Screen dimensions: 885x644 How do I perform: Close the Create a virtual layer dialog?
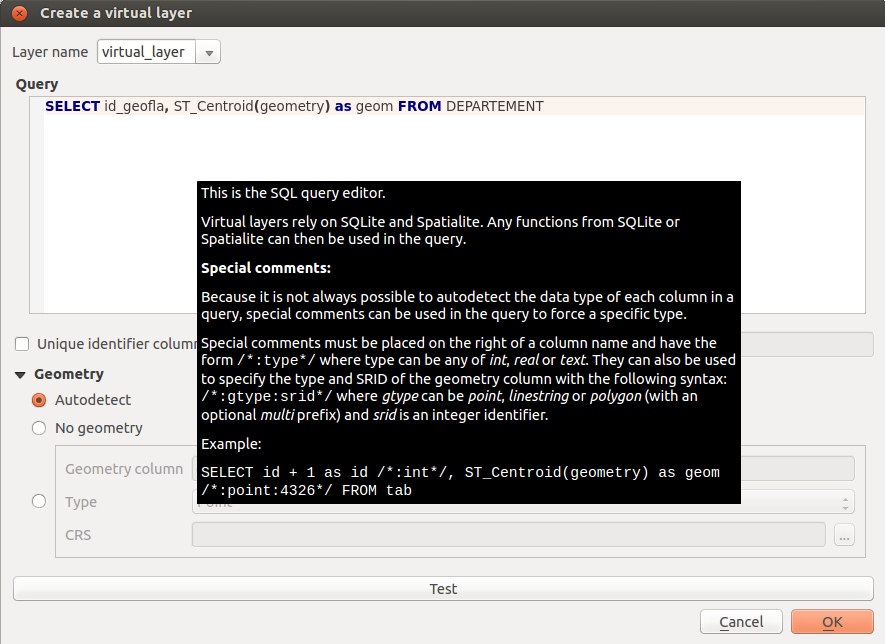pyautogui.click(x=19, y=13)
